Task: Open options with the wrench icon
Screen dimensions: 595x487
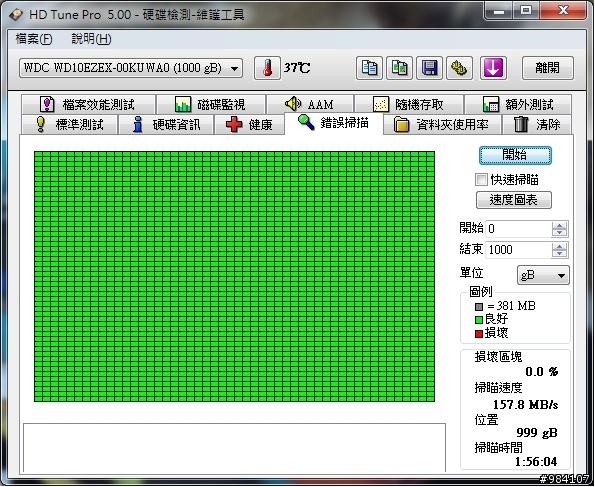Action: [459, 68]
